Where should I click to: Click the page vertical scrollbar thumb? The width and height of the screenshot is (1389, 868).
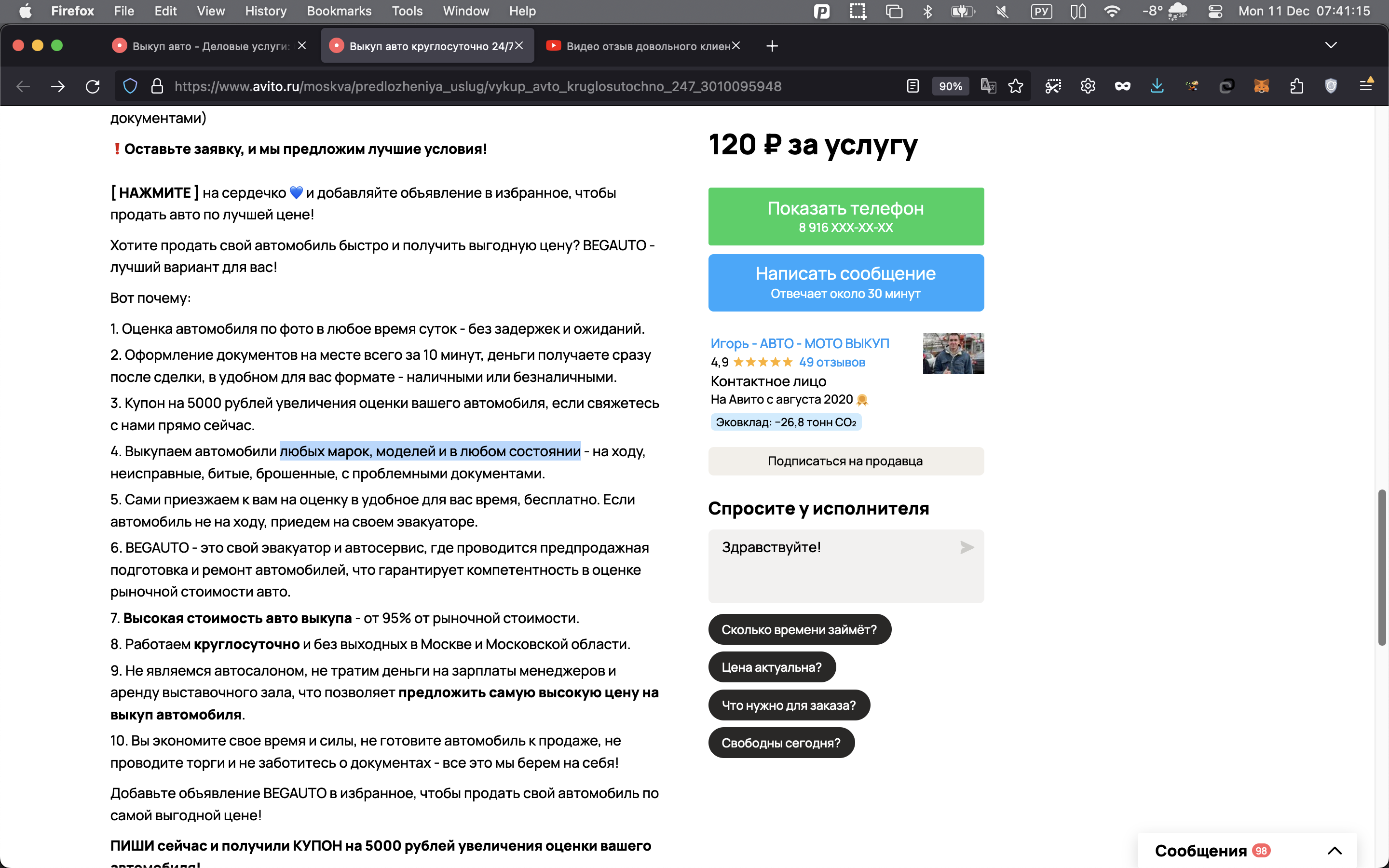click(x=1382, y=567)
